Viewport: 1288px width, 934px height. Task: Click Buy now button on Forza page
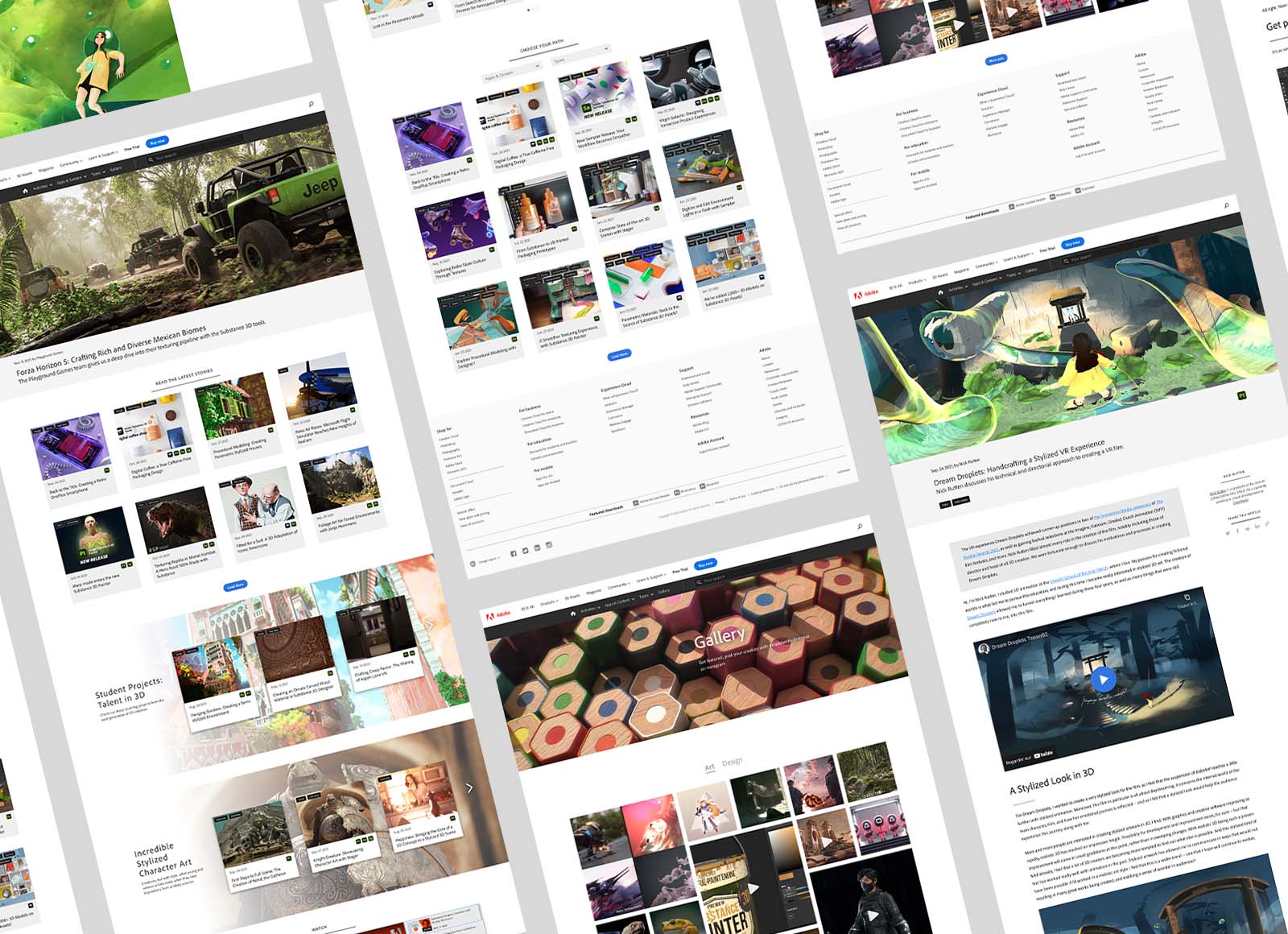coord(157,141)
